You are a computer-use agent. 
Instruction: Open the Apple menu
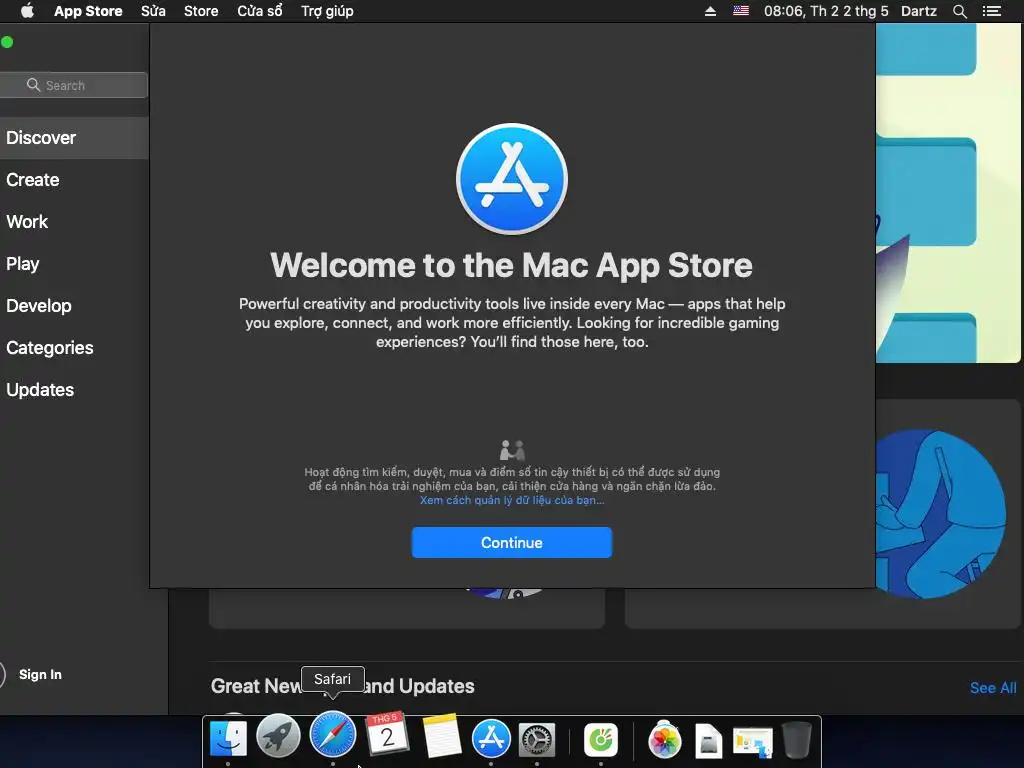point(27,11)
